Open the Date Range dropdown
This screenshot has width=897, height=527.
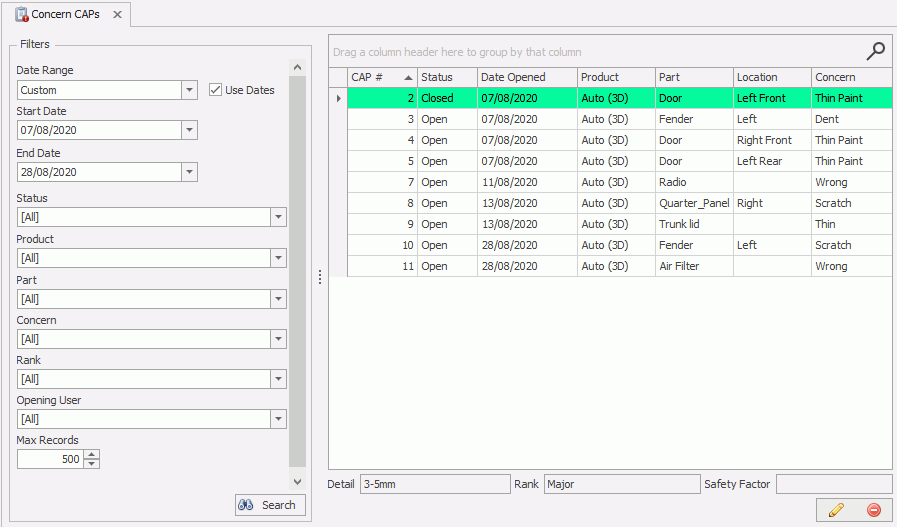(189, 90)
